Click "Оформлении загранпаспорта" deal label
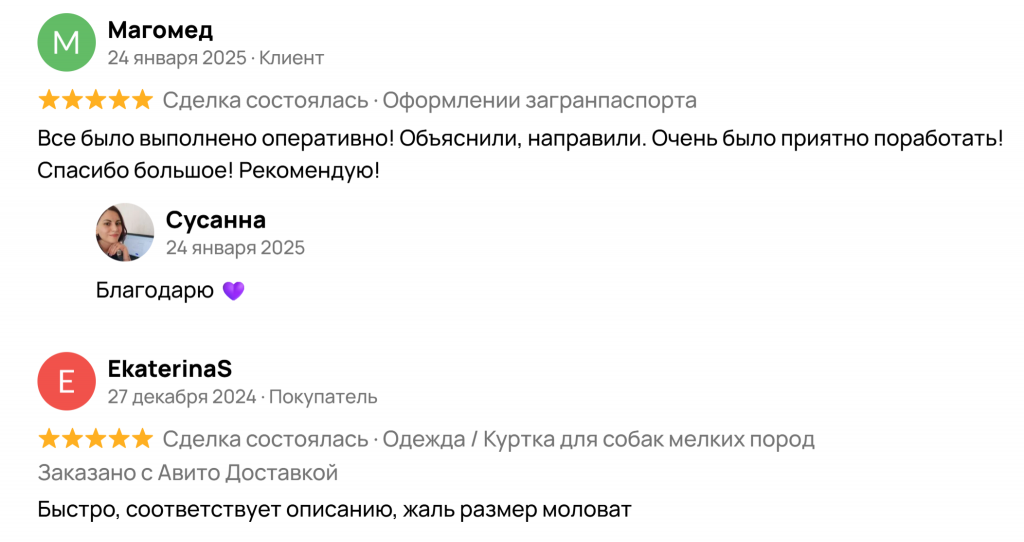Image resolution: width=1024 pixels, height=542 pixels. click(x=540, y=101)
